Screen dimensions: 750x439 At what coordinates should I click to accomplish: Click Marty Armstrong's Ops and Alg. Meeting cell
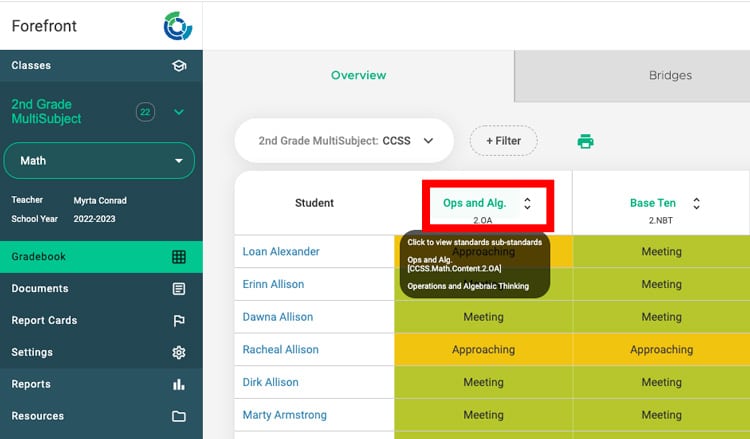(x=483, y=415)
